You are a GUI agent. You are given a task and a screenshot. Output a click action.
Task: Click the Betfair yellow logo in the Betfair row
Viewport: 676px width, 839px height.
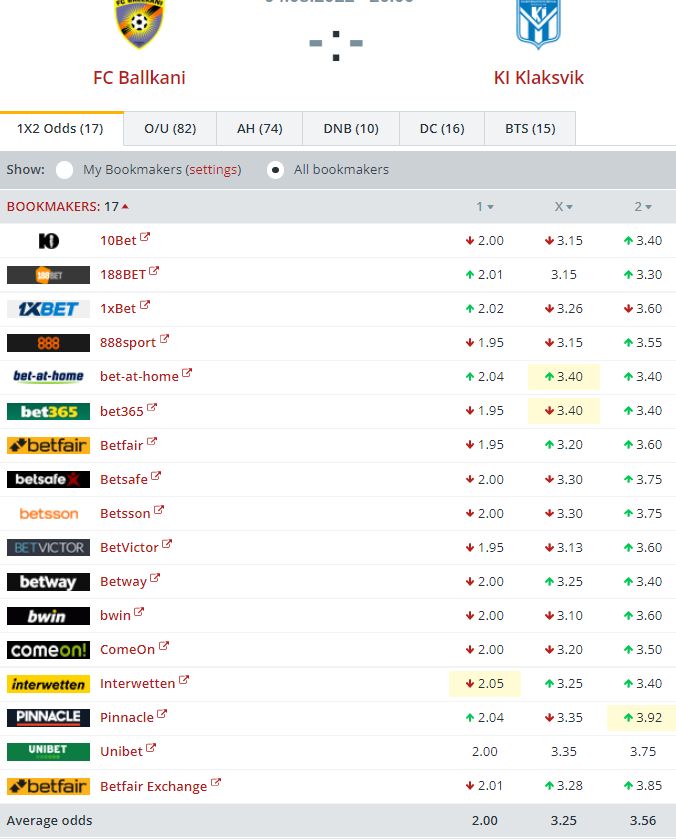48,445
